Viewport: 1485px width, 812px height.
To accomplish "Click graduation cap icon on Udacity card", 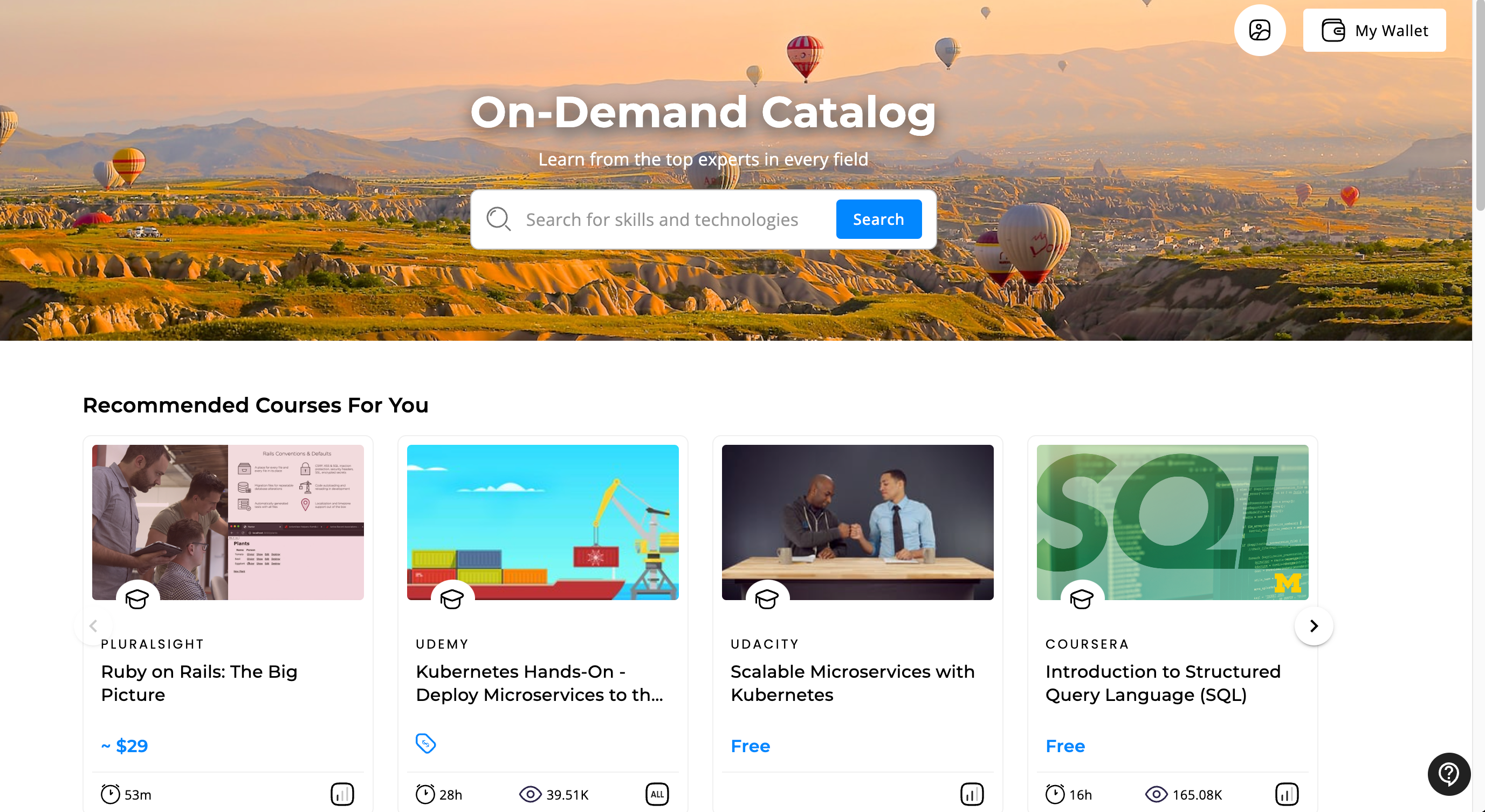I will point(767,600).
